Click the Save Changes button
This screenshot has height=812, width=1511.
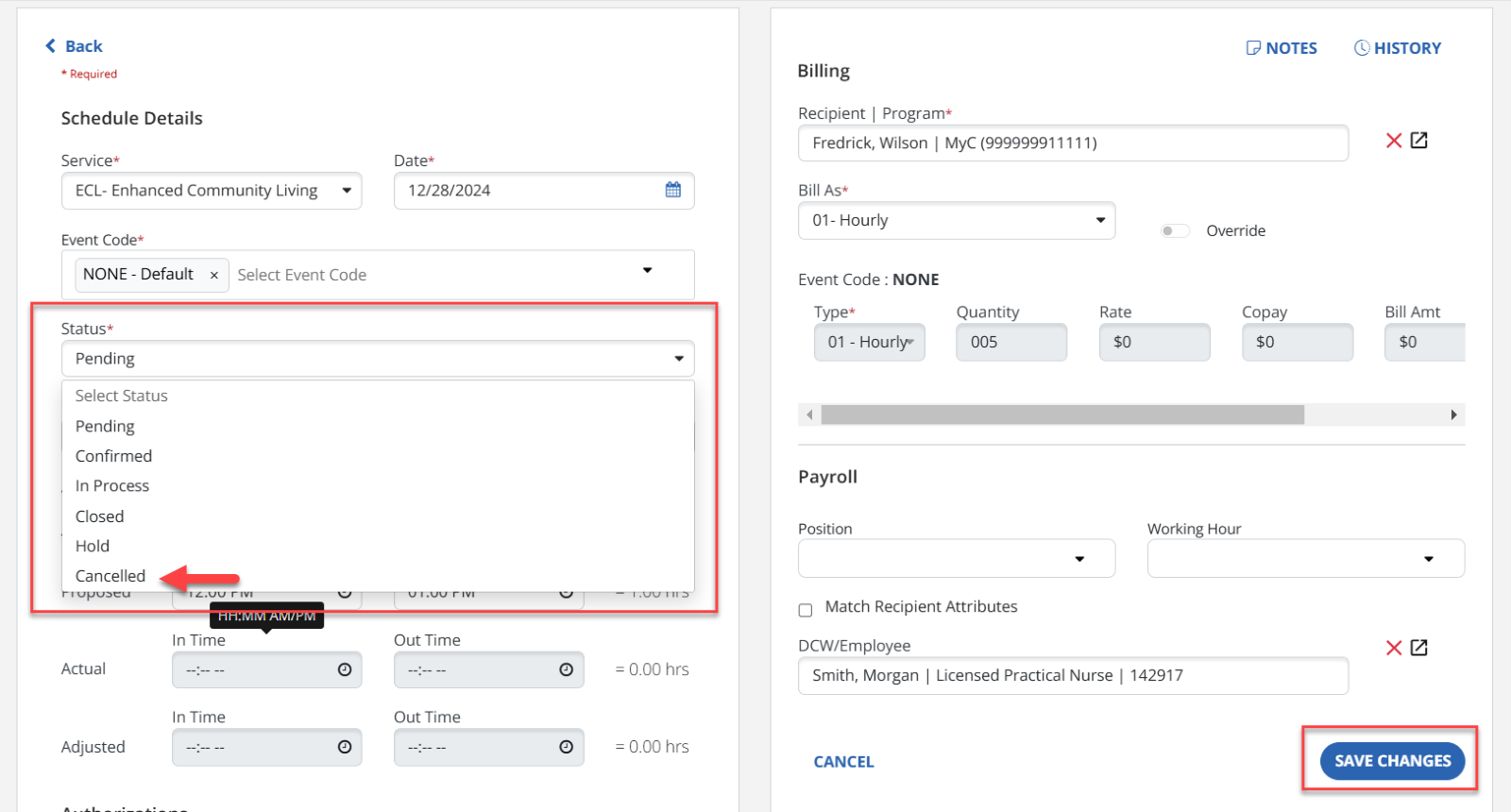[1392, 761]
